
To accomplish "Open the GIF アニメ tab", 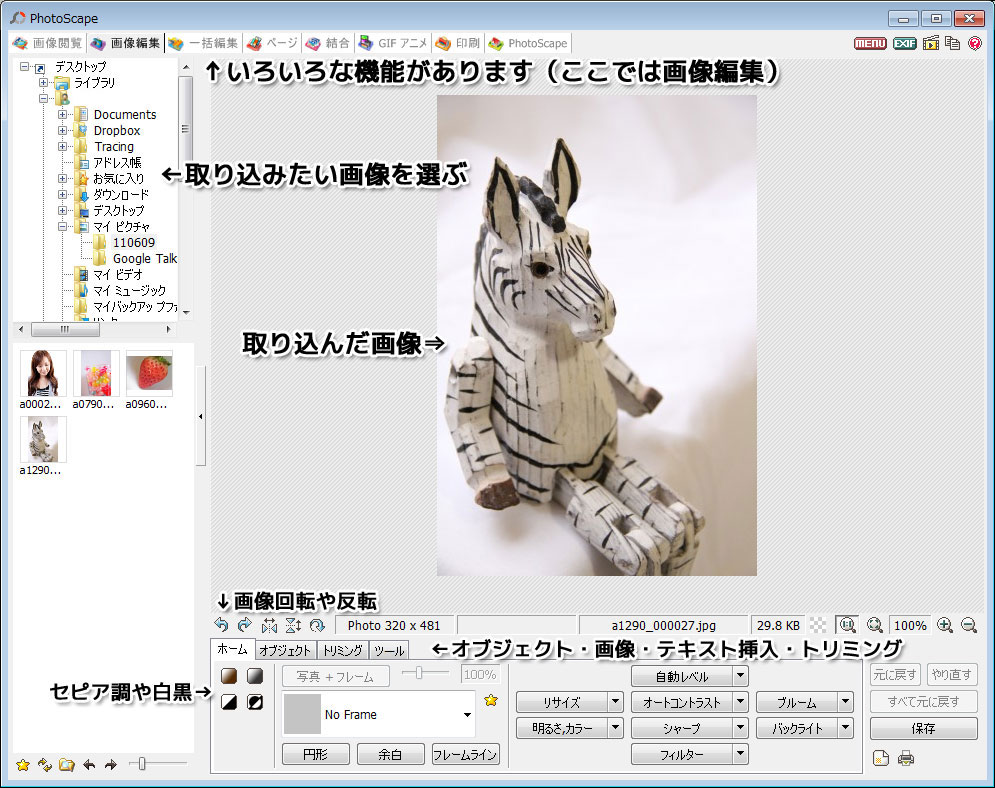I will pyautogui.click(x=393, y=43).
